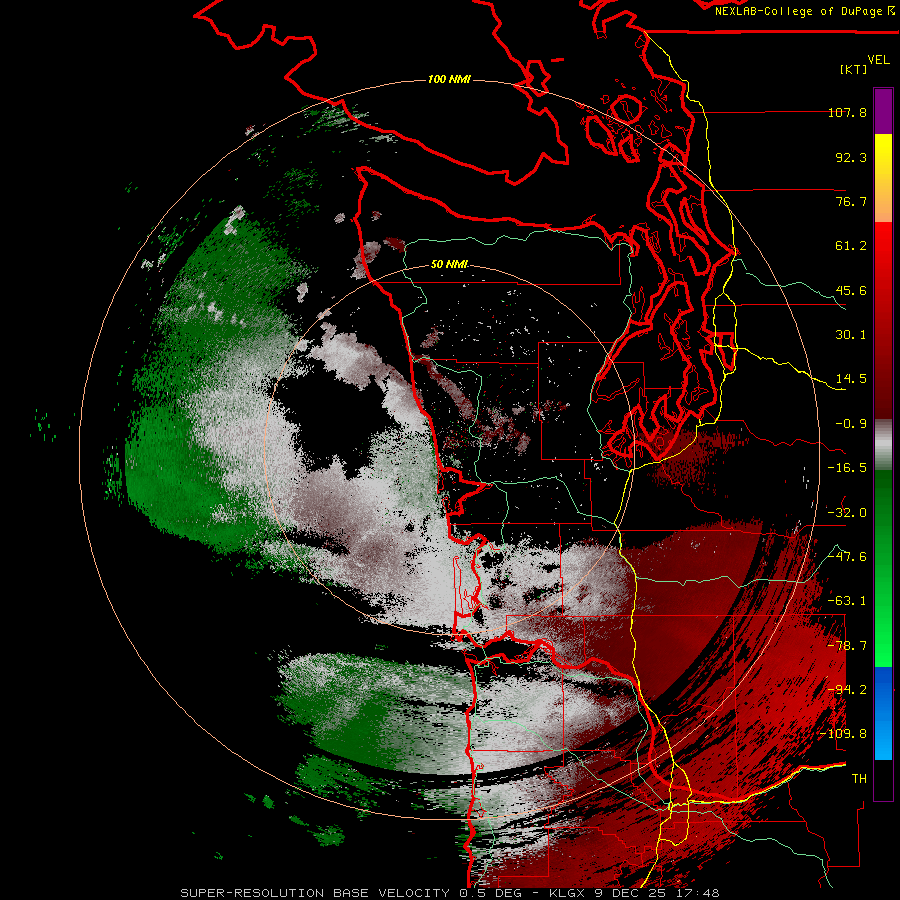Click the 61.2 legend value
Viewport: 900px width, 900px height.
coord(851,246)
